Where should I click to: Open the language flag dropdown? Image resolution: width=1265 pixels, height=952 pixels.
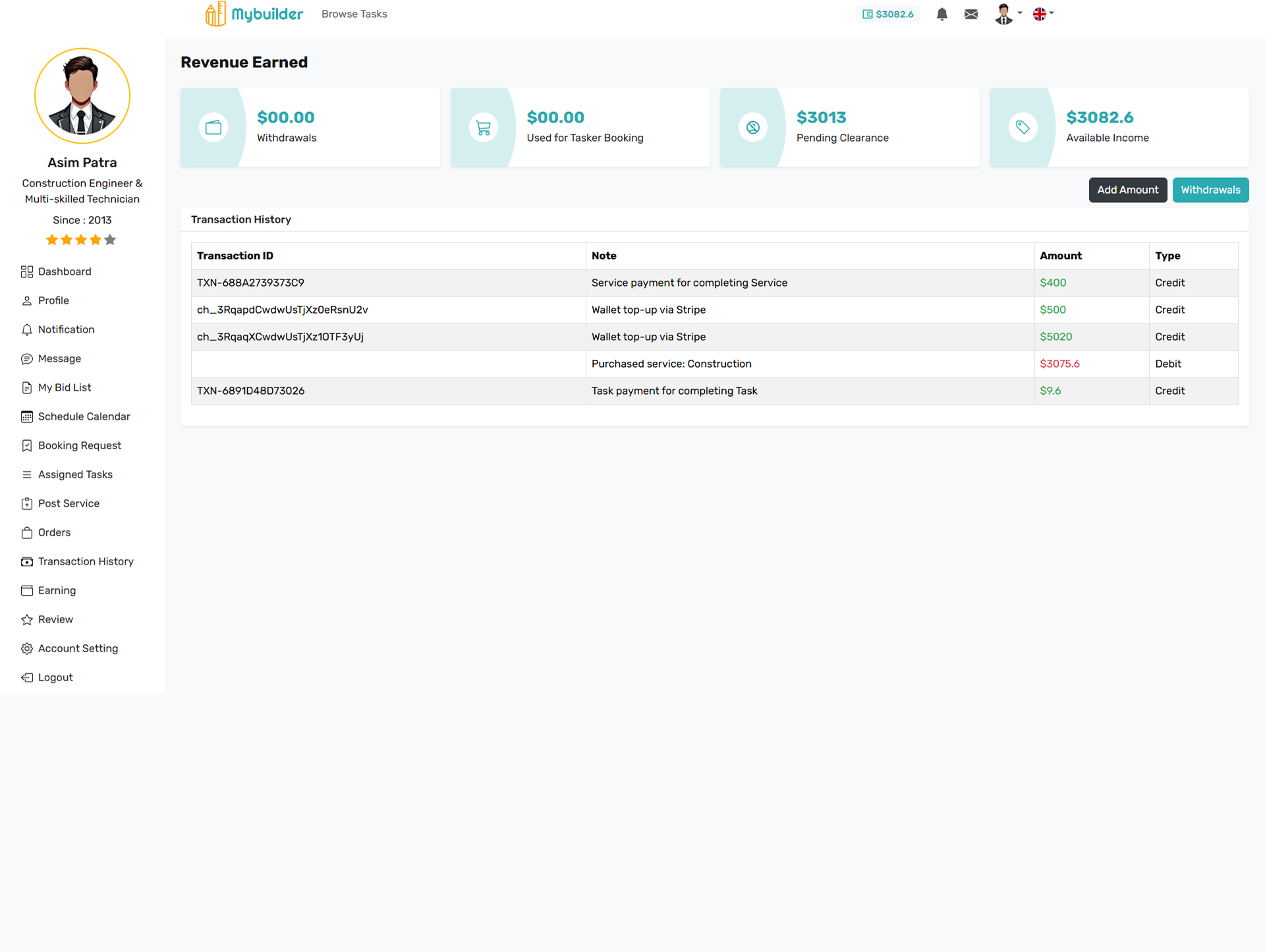pyautogui.click(x=1043, y=14)
